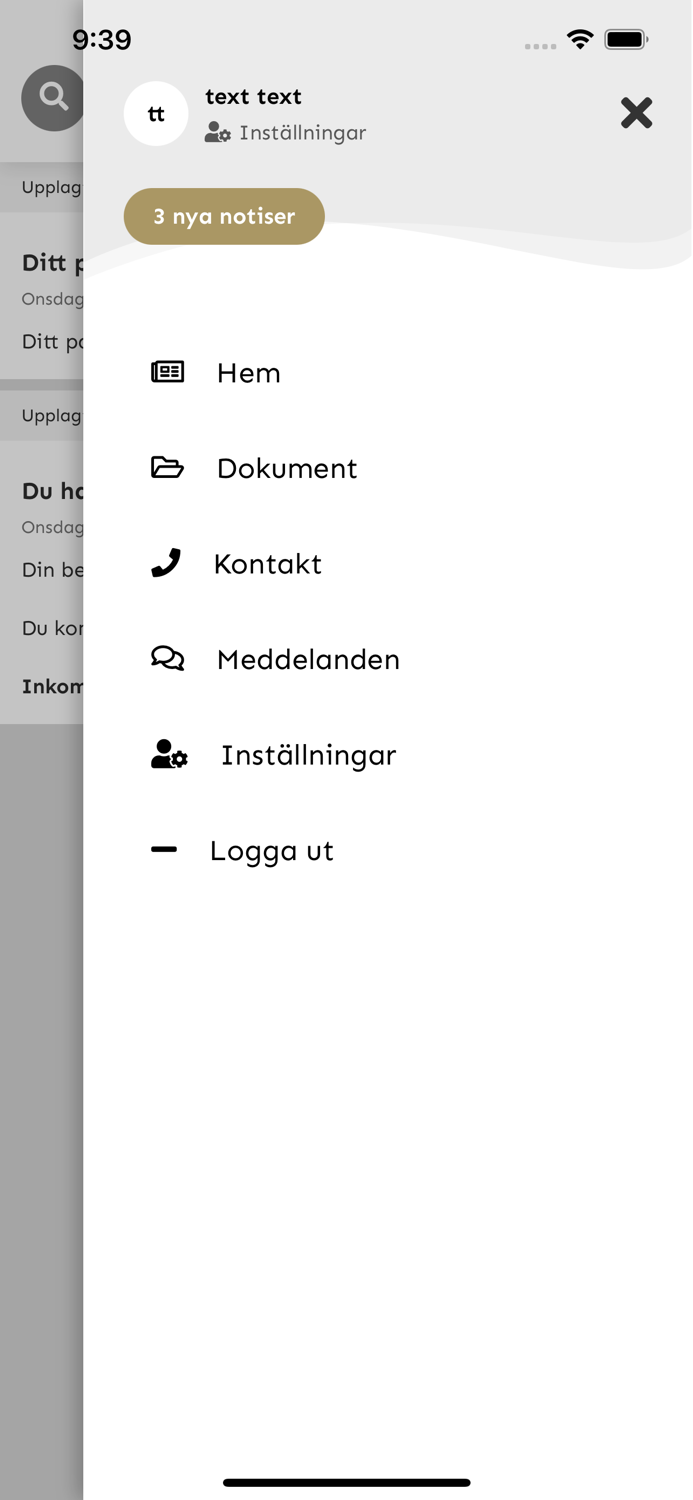Open Inställningar link under text text
The width and height of the screenshot is (693, 1500).
pyautogui.click(x=303, y=133)
